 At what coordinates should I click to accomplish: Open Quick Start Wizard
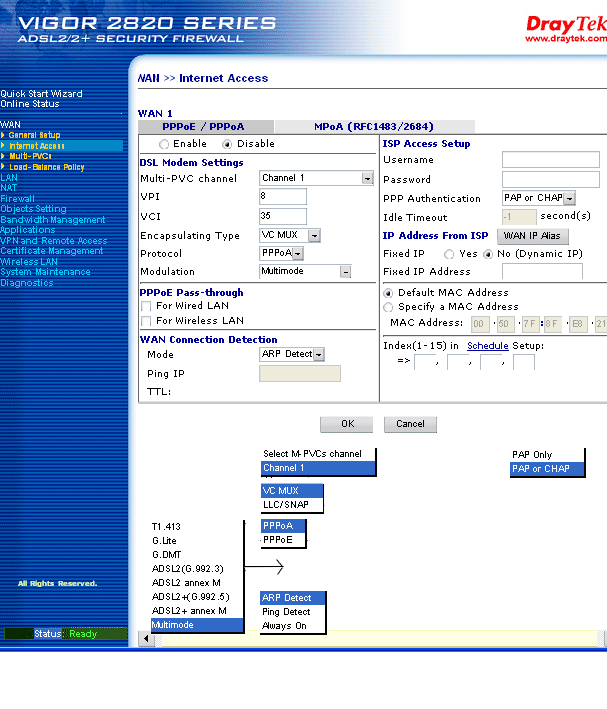[x=41, y=94]
